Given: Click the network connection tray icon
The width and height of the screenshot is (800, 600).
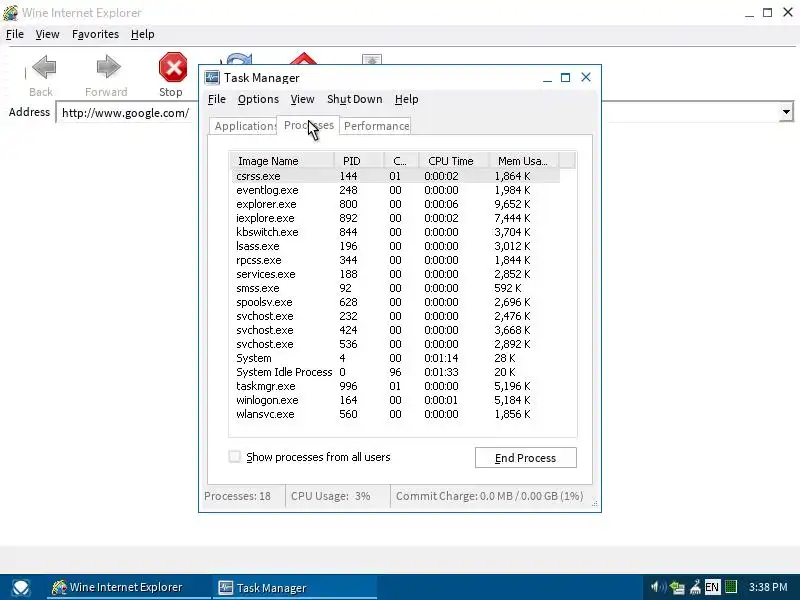Looking at the screenshot, I should click(x=677, y=587).
